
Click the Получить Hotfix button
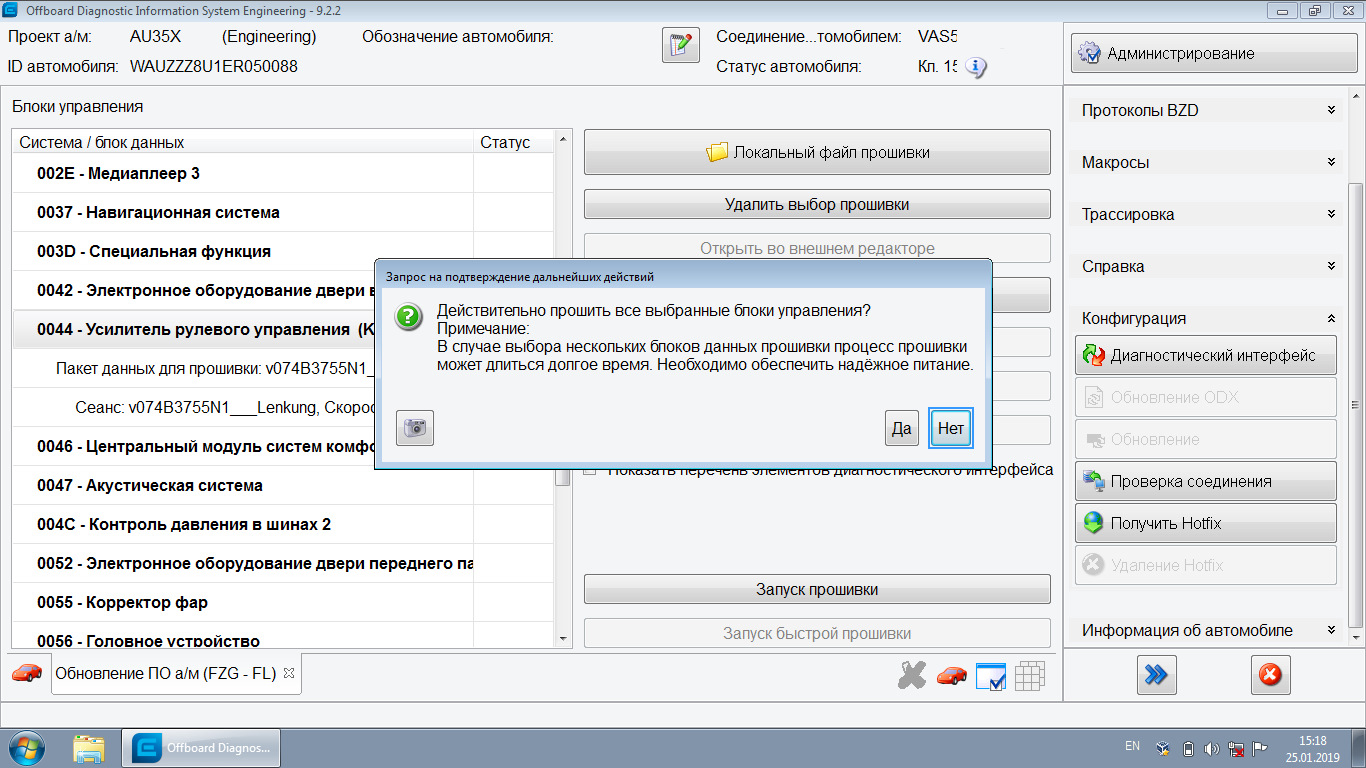1206,523
